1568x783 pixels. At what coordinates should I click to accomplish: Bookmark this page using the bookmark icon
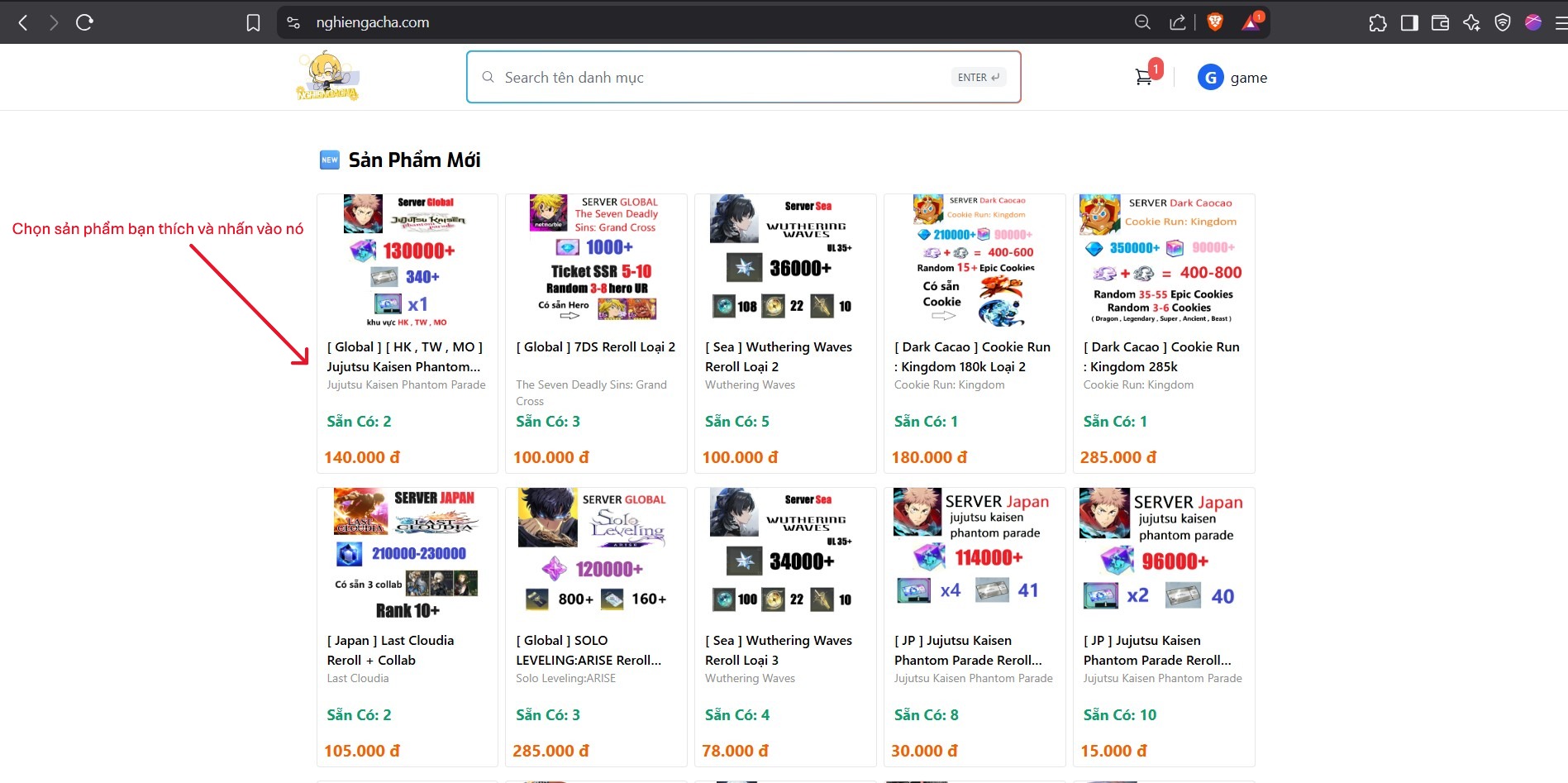(253, 22)
